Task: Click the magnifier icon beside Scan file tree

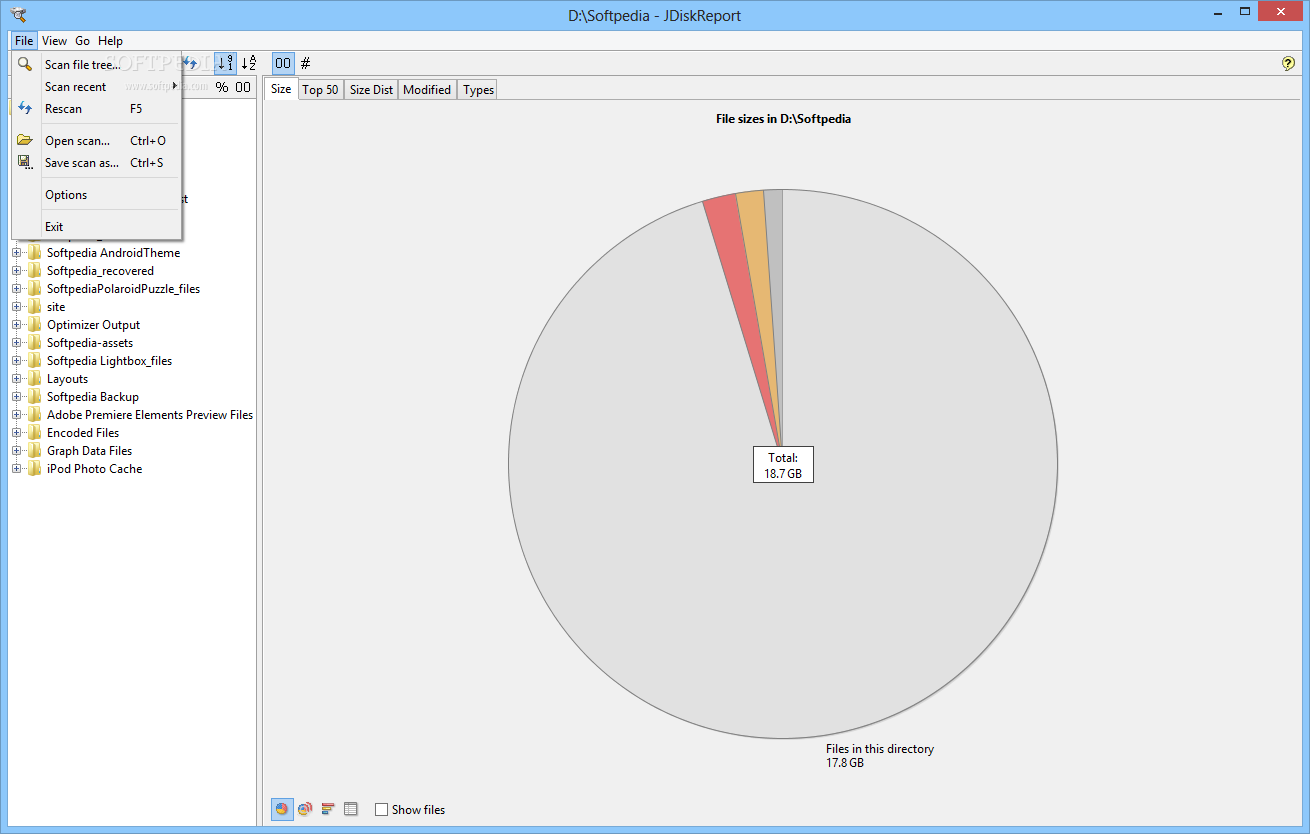Action: point(25,64)
